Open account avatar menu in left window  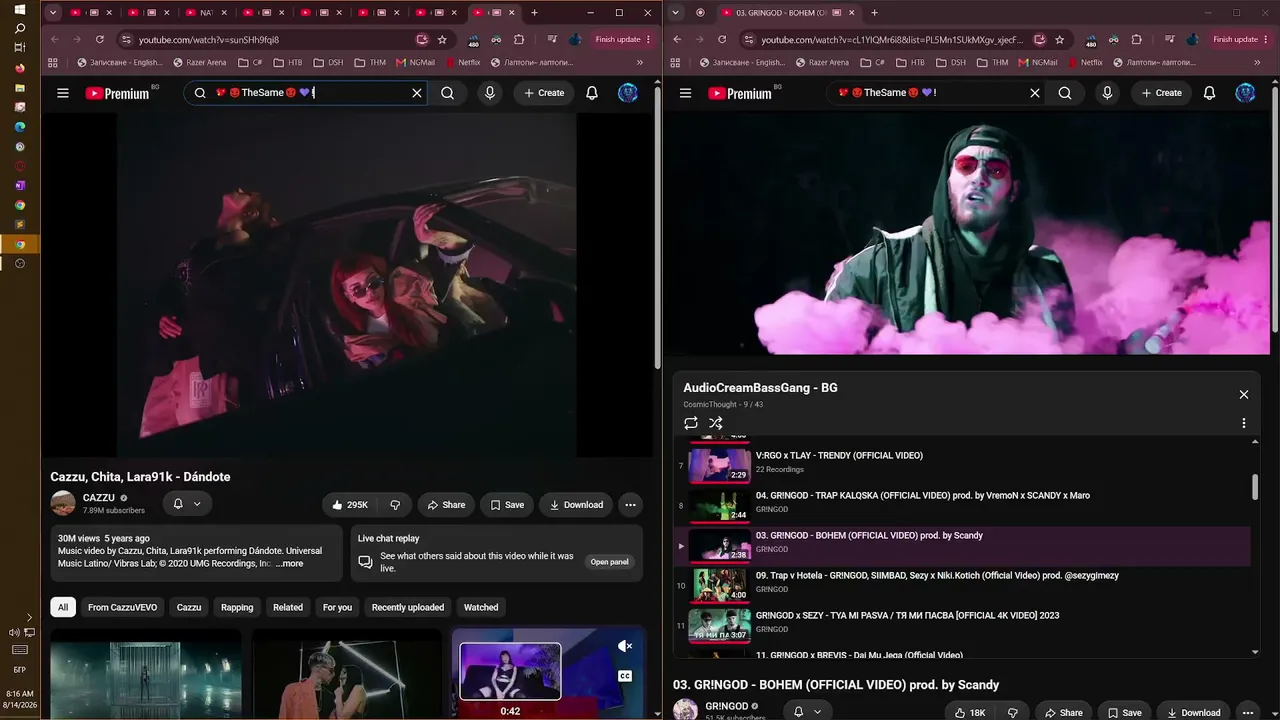coord(628,93)
